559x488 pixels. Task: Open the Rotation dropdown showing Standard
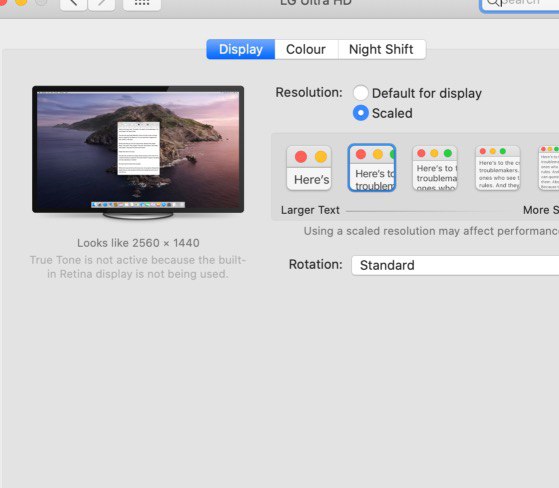[455, 265]
